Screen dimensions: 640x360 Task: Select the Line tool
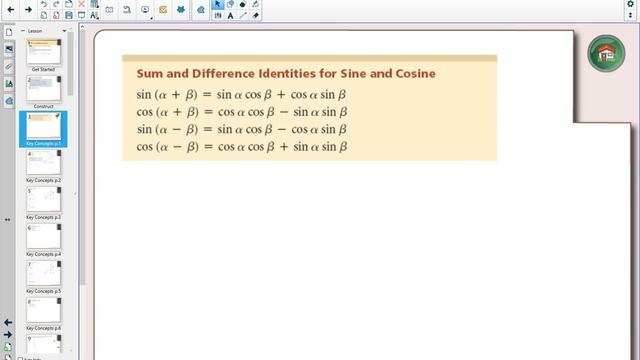click(243, 16)
